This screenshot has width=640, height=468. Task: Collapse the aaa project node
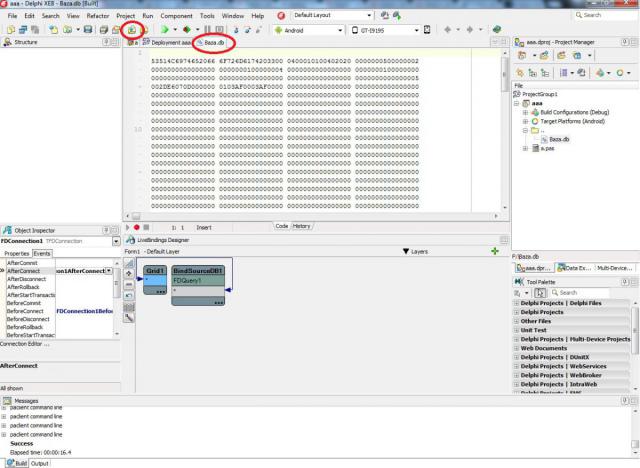(x=516, y=103)
